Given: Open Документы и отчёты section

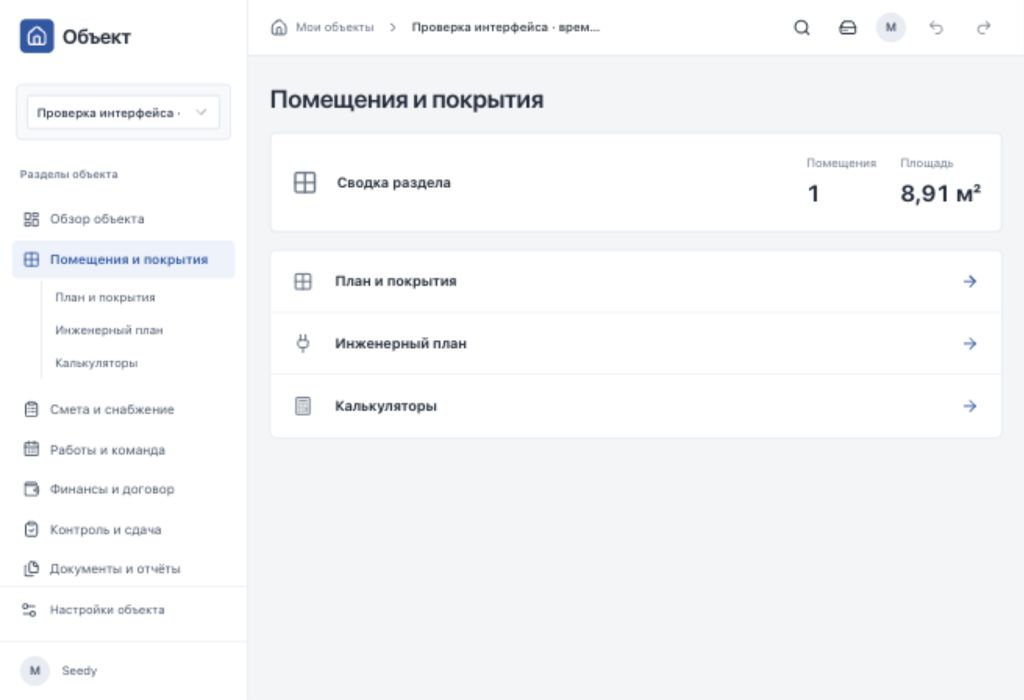Looking at the screenshot, I should (x=123, y=569).
